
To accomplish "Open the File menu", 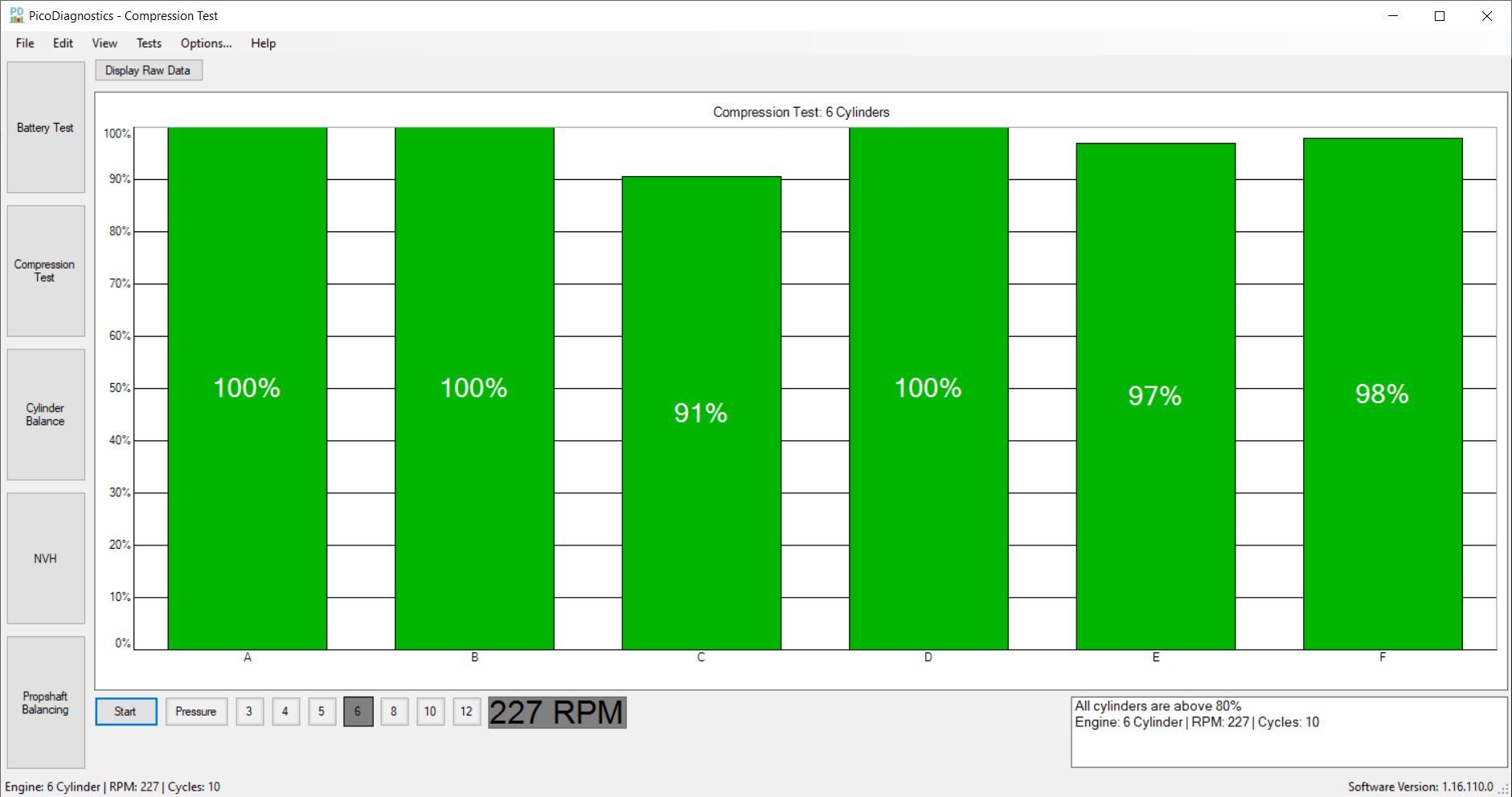I will click(x=25, y=43).
